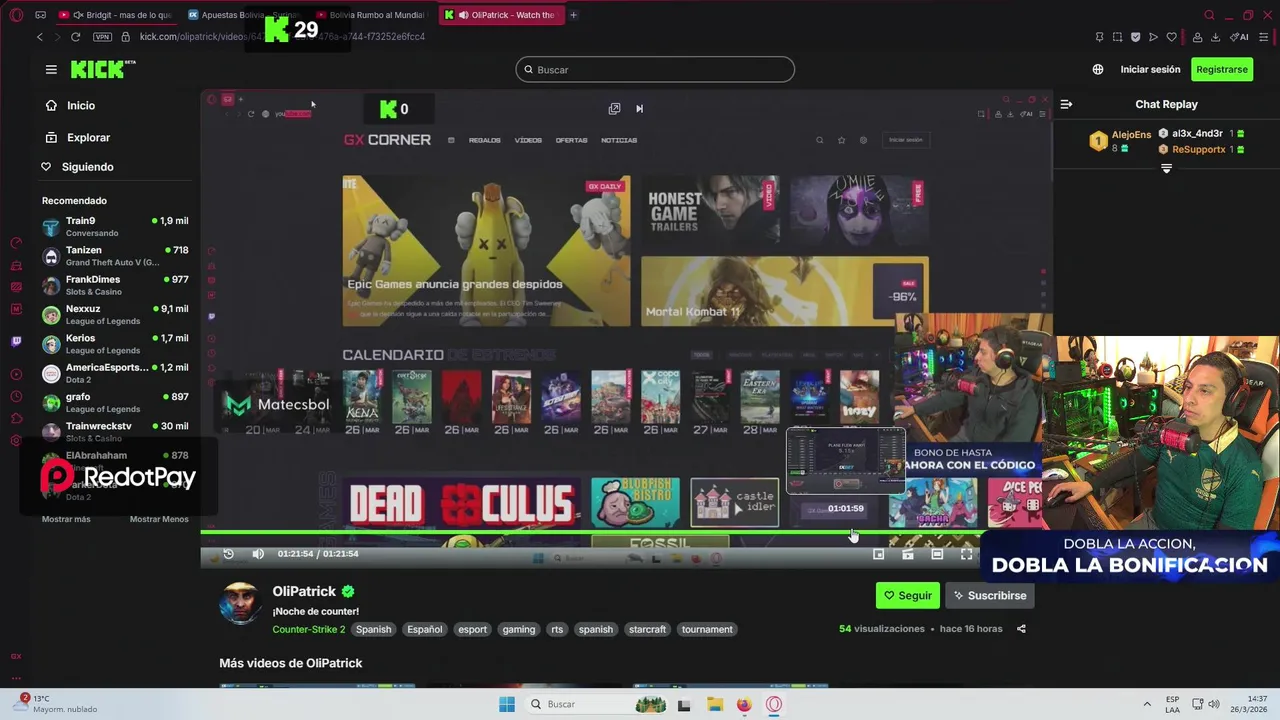
Task: Open Explorar in the sidebar
Action: click(x=88, y=138)
